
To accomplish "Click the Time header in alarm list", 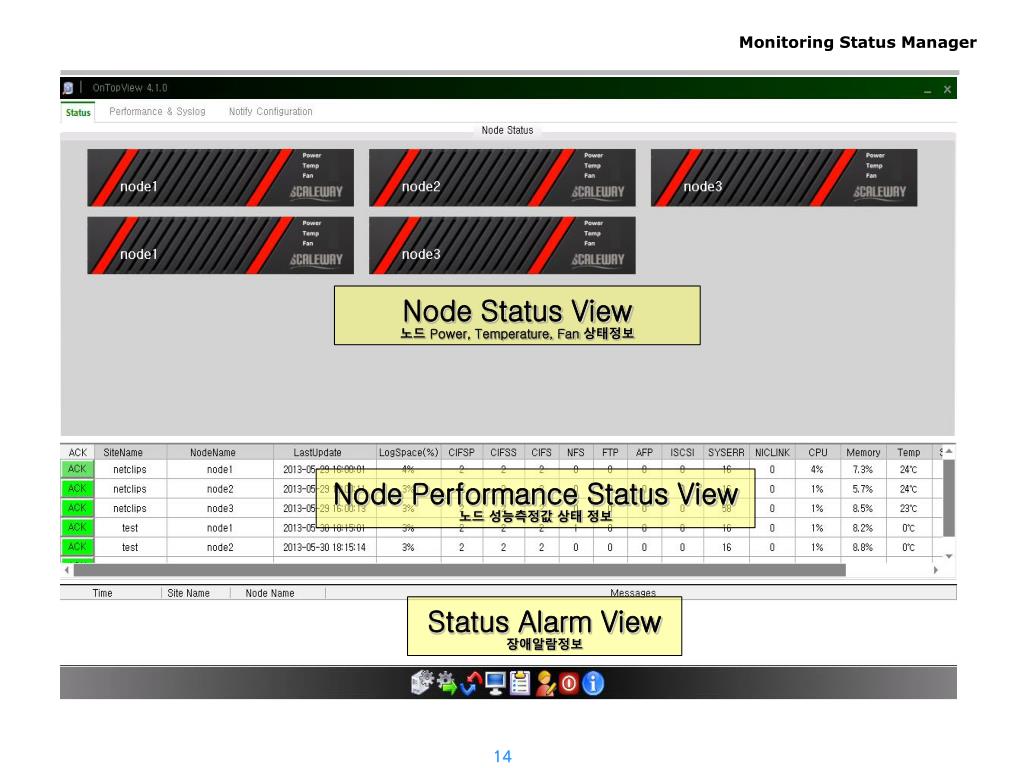I will point(103,593).
